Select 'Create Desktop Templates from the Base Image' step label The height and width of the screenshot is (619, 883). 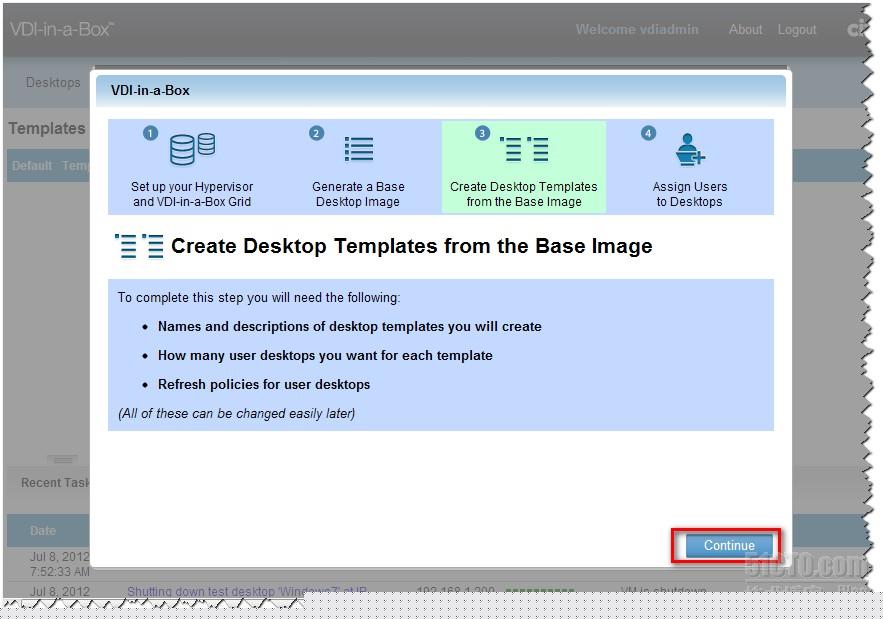(524, 194)
